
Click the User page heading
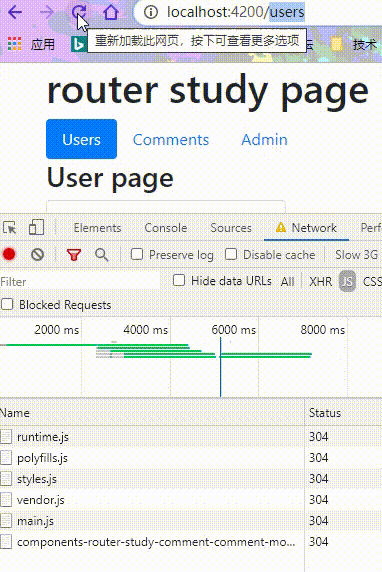tap(110, 179)
